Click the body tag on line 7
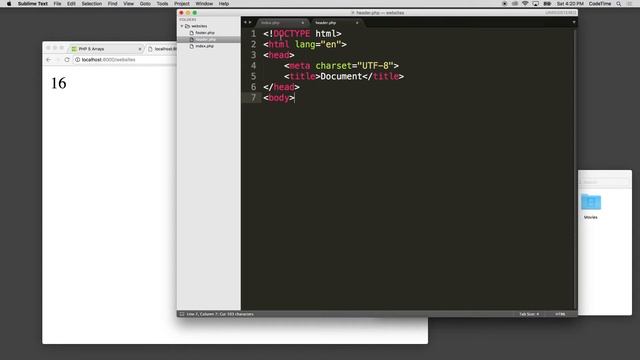 click(279, 98)
